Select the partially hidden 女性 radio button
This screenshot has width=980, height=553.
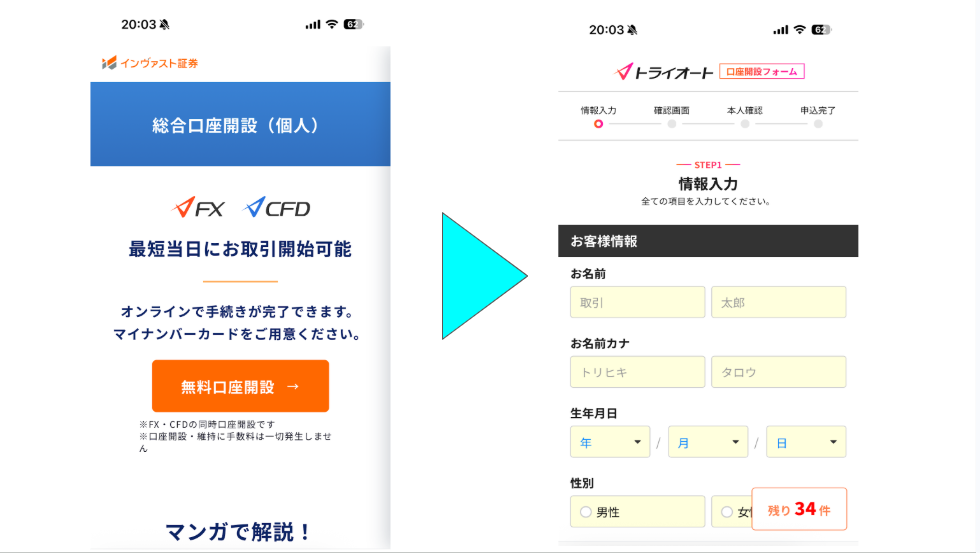726,512
